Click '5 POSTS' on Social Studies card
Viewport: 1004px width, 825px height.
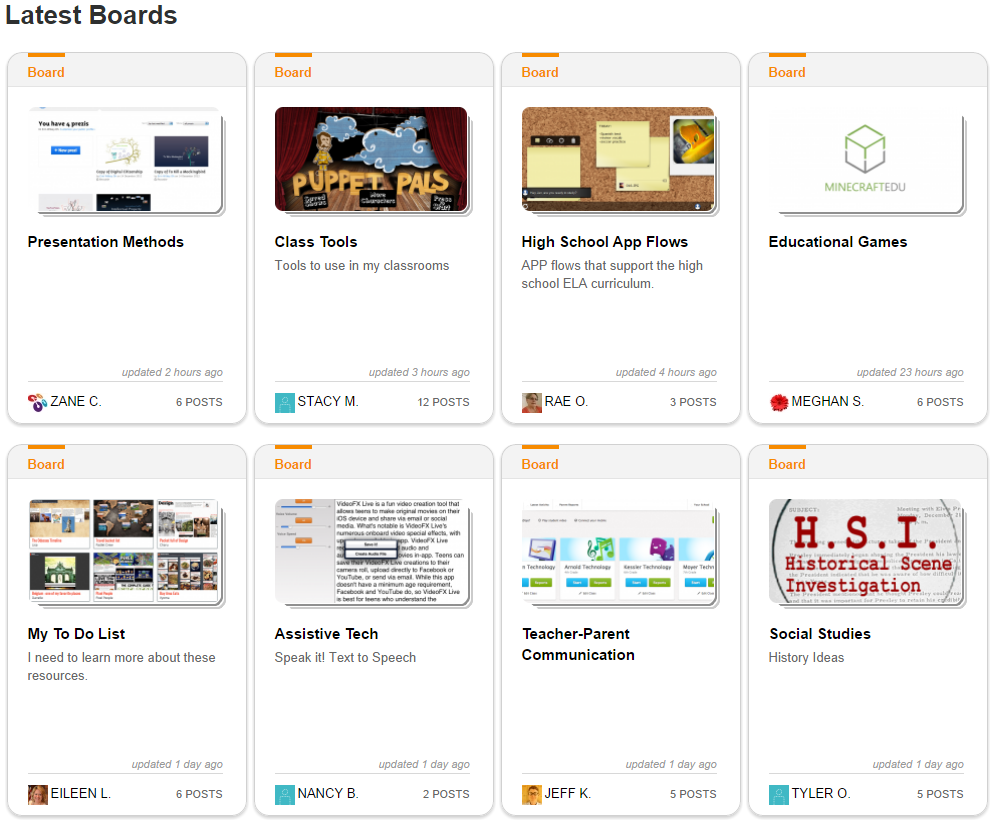click(x=940, y=794)
